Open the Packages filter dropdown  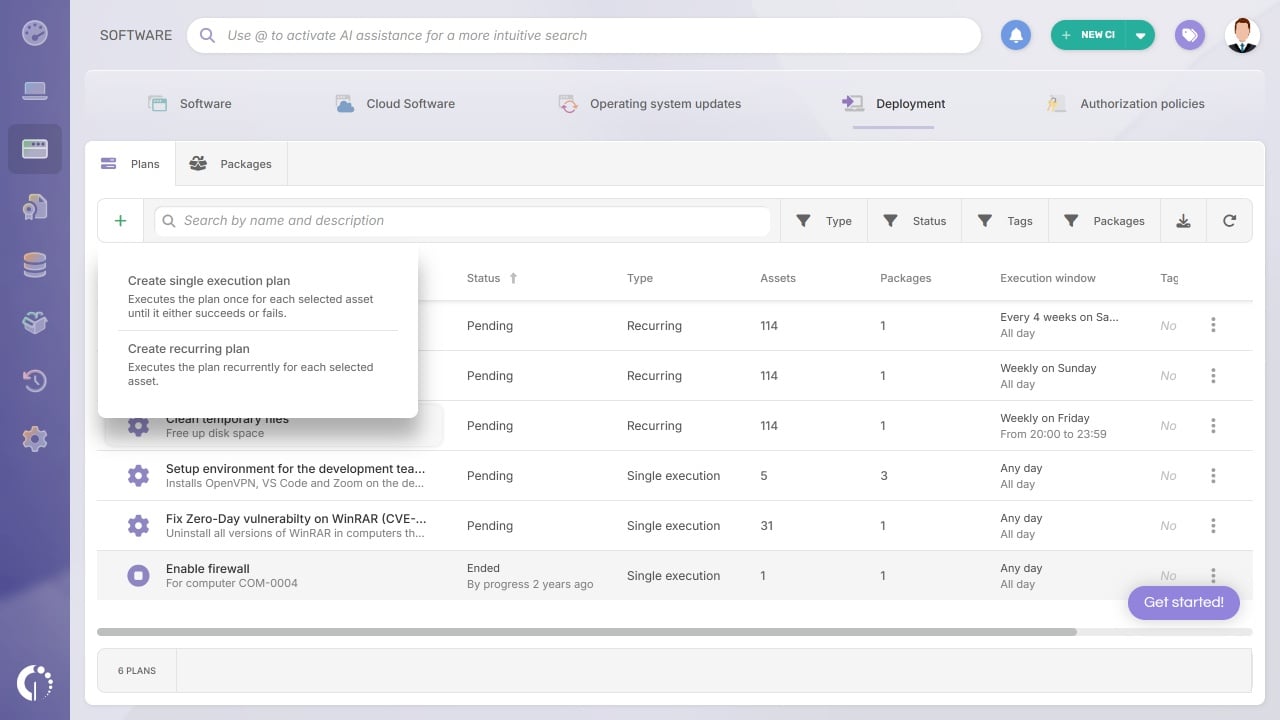[x=1104, y=220]
